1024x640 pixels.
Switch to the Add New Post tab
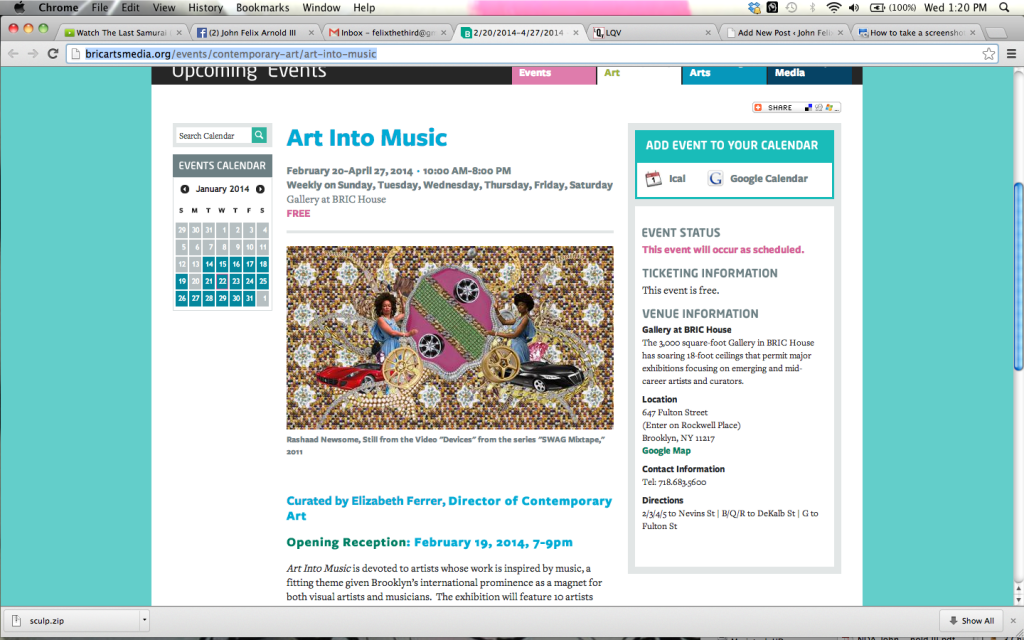(x=784, y=33)
